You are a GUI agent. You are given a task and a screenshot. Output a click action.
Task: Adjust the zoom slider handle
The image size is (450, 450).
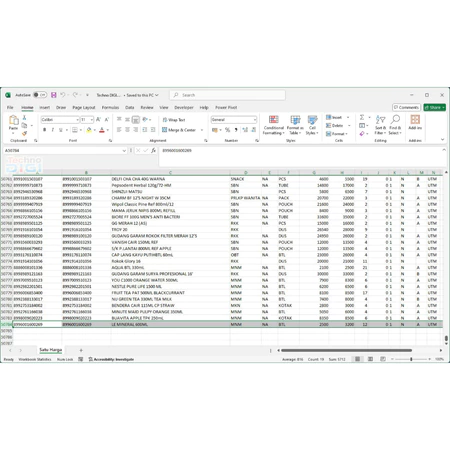coord(411,359)
